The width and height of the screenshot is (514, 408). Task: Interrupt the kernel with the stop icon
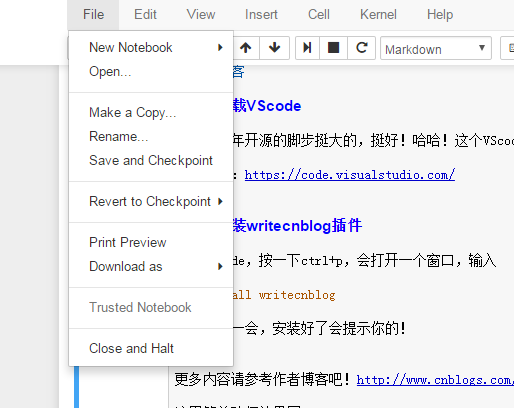pyautogui.click(x=333, y=48)
